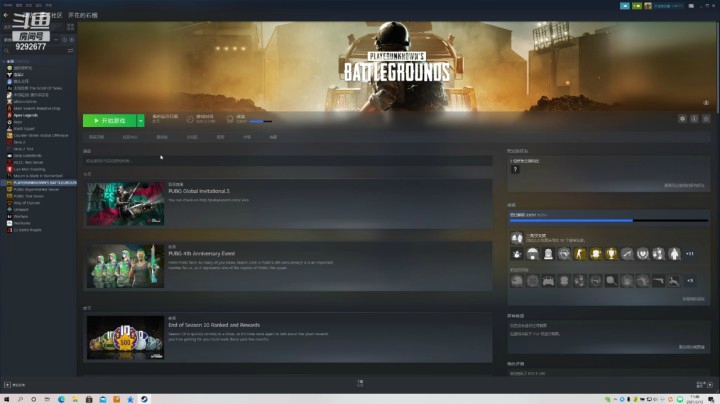Toggle the ready-to-play filter icon
The image size is (720, 404).
[71, 40]
